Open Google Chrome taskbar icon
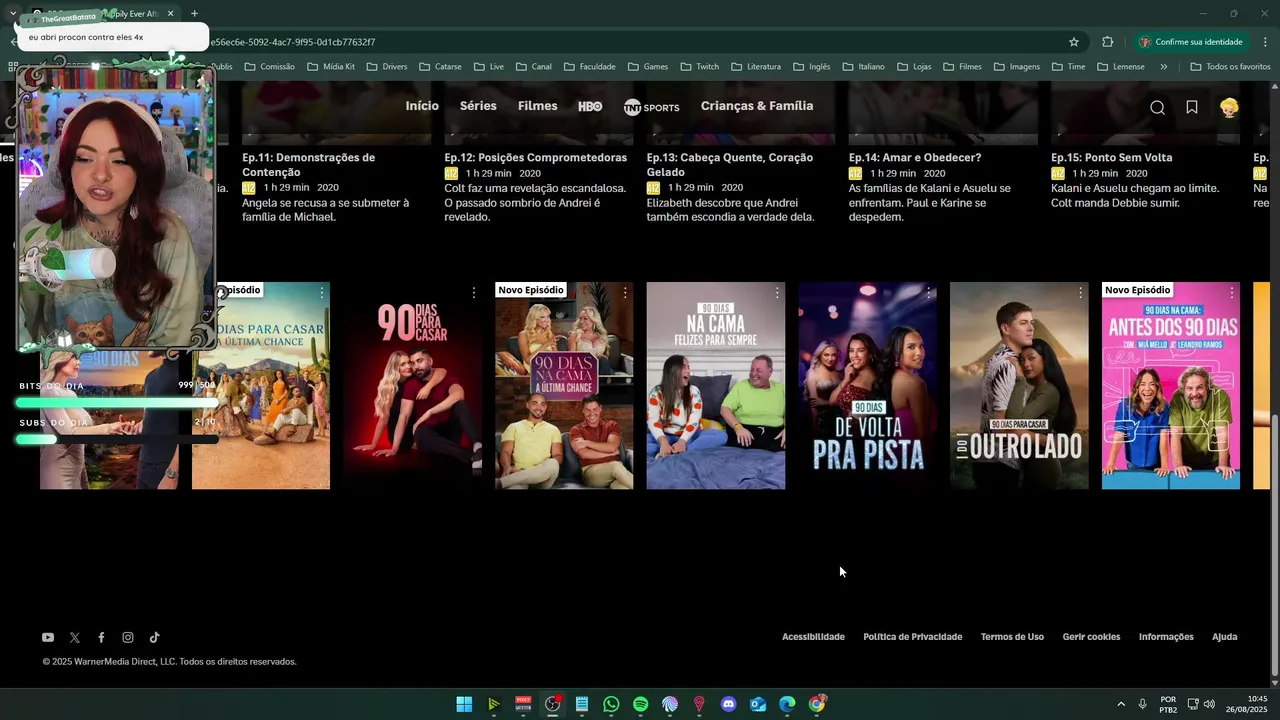This screenshot has height=720, width=1280. [x=817, y=704]
